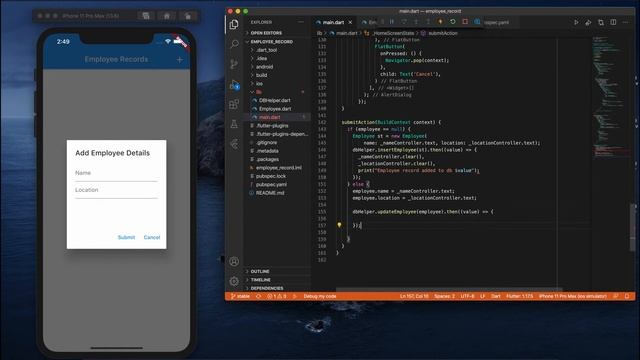640x360 pixels.
Task: Open pubspec.yaml from the file tree
Action: (x=271, y=184)
